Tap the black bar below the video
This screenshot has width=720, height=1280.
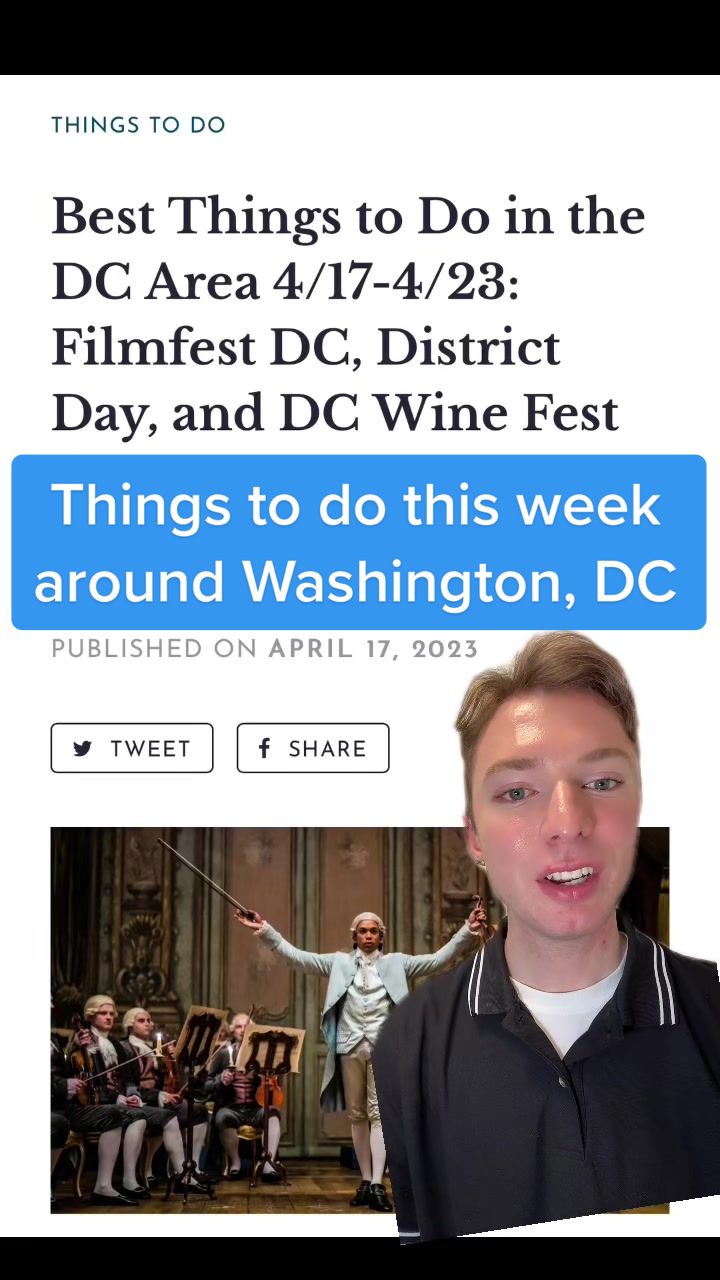click(x=360, y=1259)
